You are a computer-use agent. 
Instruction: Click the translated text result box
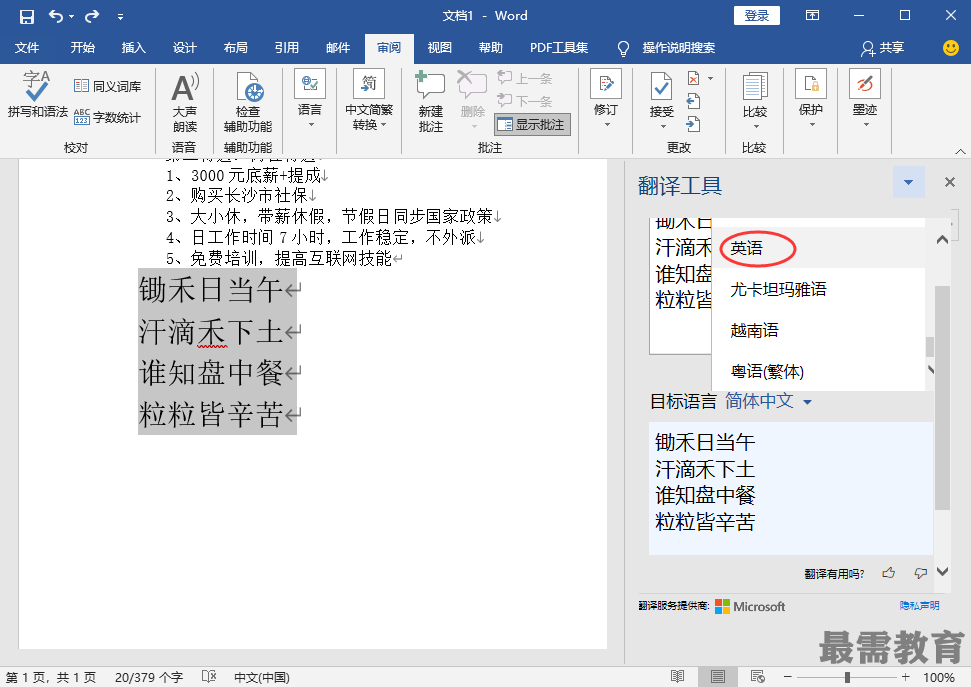coord(790,488)
